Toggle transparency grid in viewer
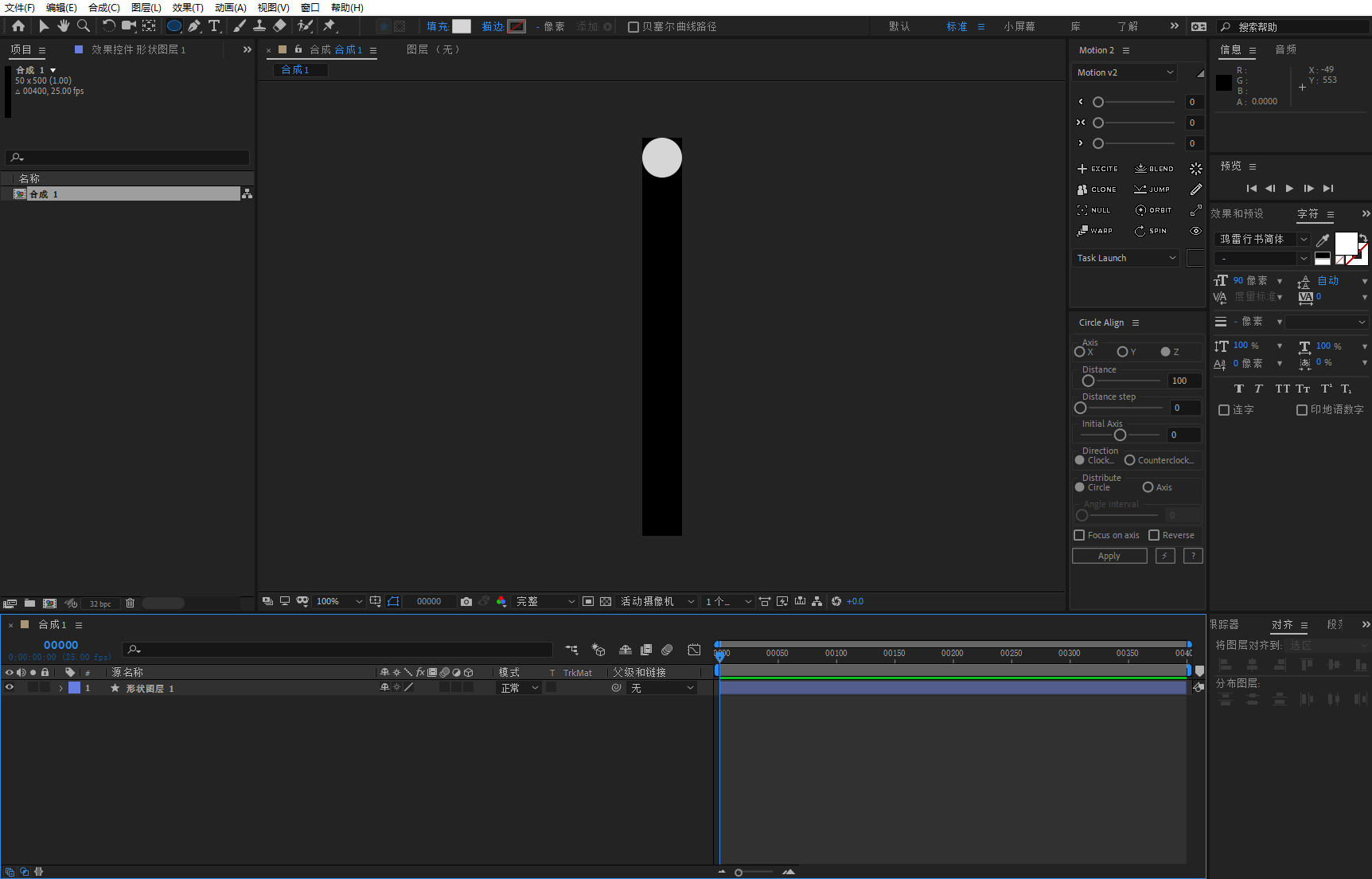Screen dimensions: 1372x879 606,601
